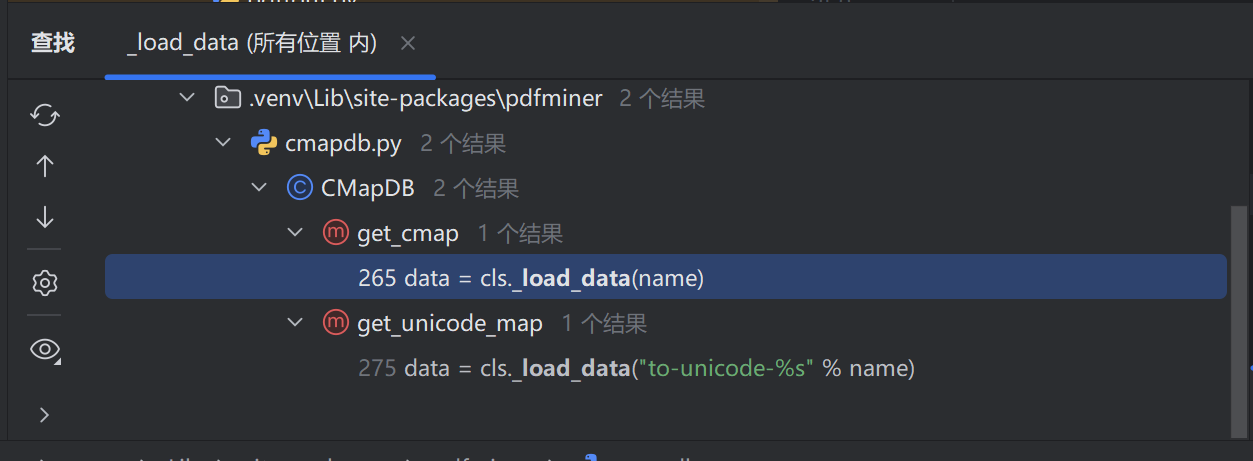The height and width of the screenshot is (461, 1253).
Task: Collapse the cmapdb.py file node
Action: coord(223,143)
